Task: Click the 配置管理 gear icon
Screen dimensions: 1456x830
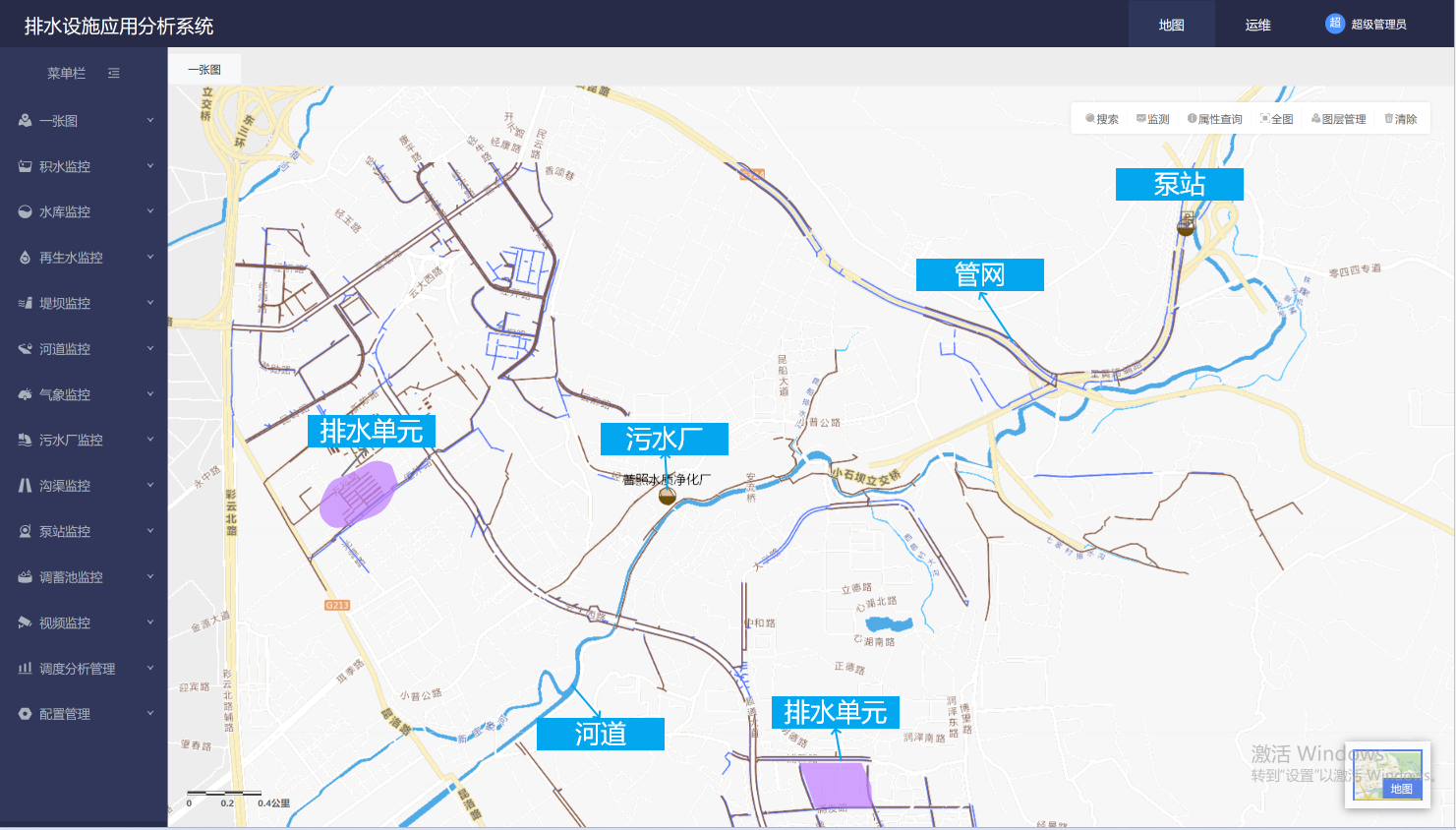Action: point(25,714)
